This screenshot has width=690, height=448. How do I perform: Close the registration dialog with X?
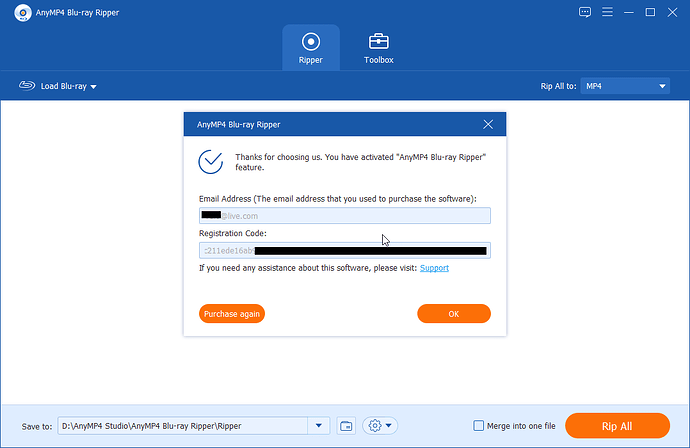488,125
